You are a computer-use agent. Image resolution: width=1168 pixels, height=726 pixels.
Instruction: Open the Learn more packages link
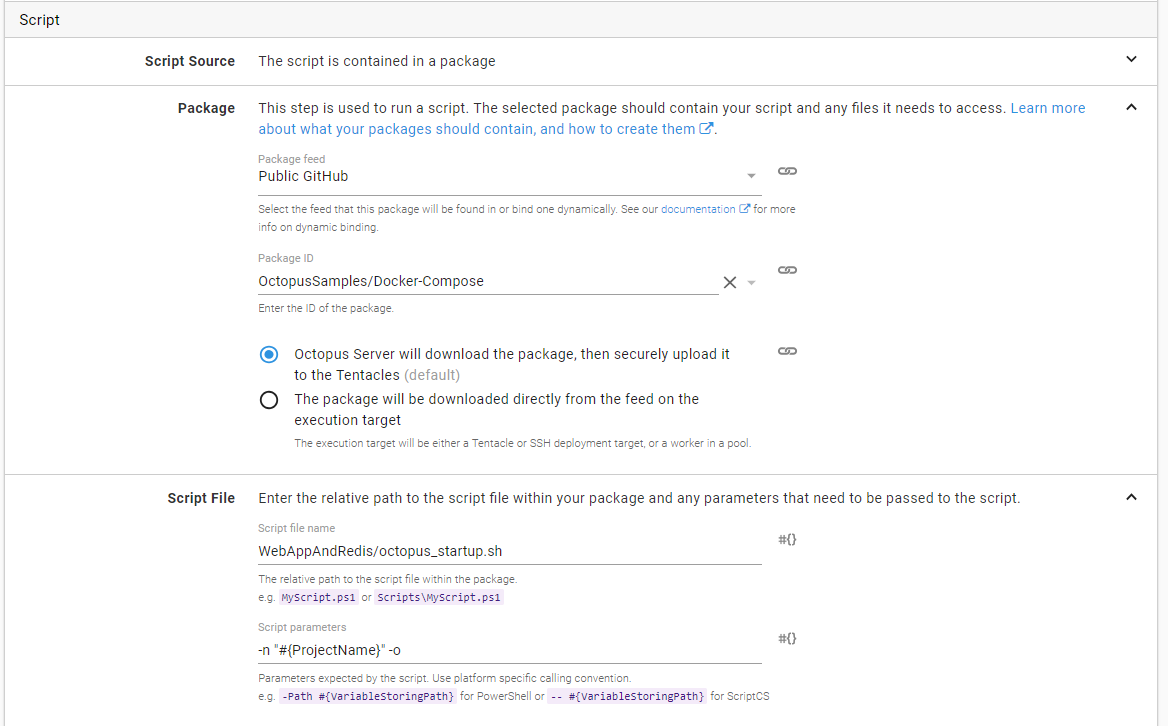tap(1047, 108)
